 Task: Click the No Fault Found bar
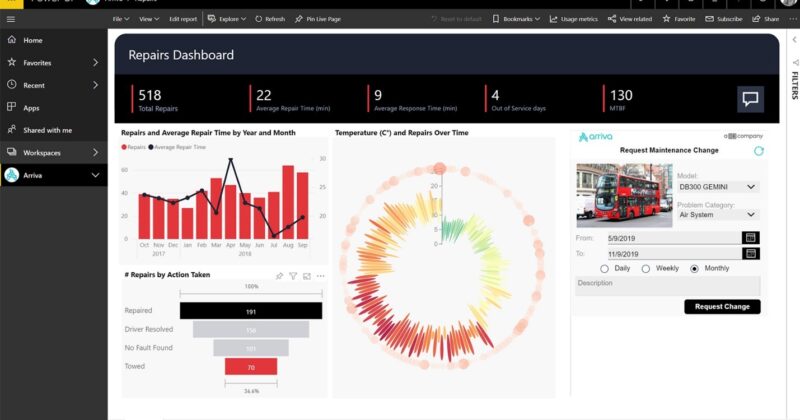coord(251,348)
